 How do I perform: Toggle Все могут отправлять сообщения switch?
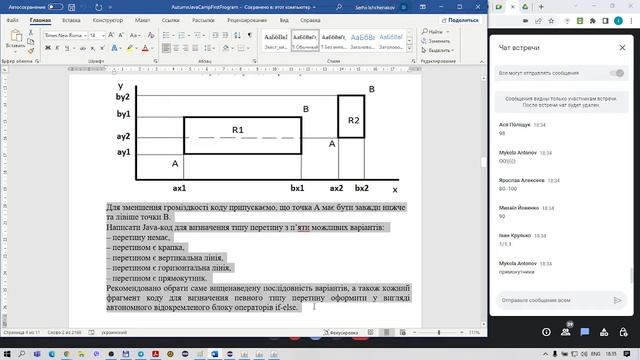click(617, 73)
